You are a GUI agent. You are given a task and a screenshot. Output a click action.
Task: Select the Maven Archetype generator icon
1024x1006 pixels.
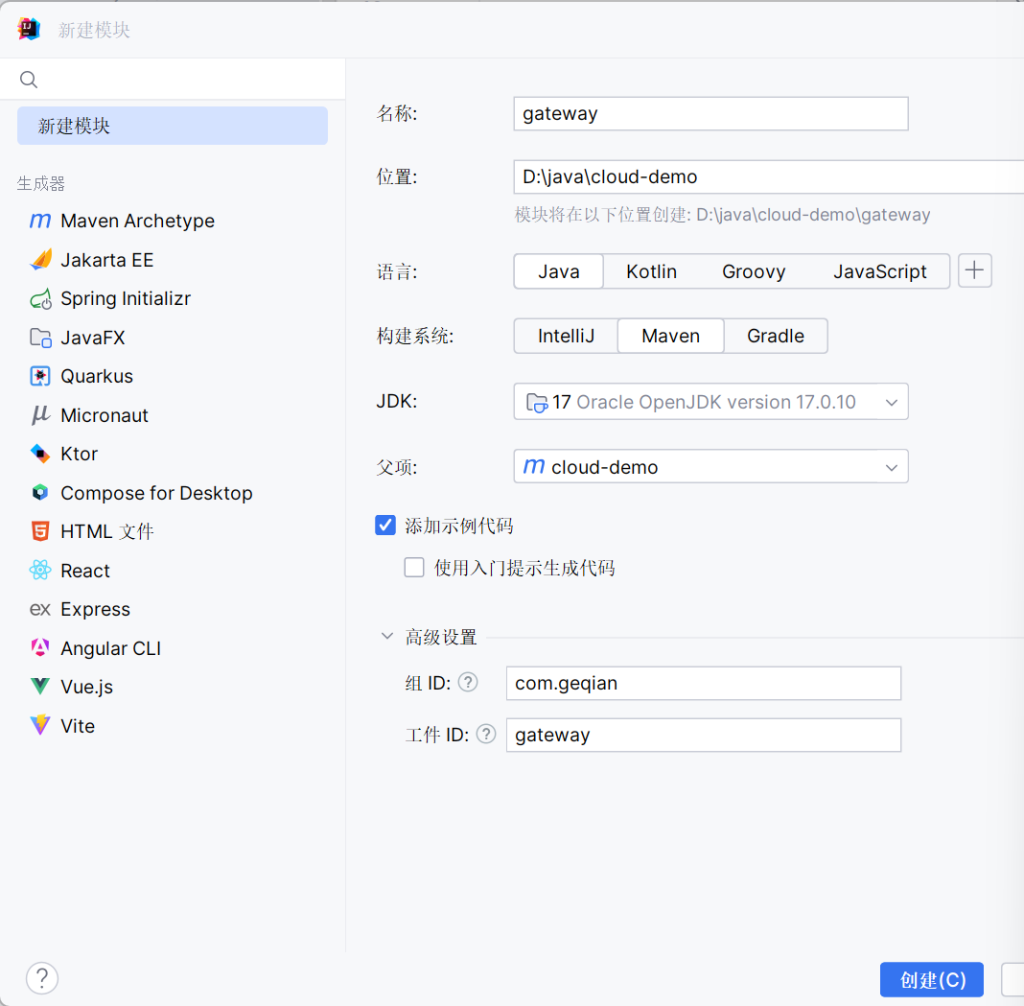pos(40,221)
